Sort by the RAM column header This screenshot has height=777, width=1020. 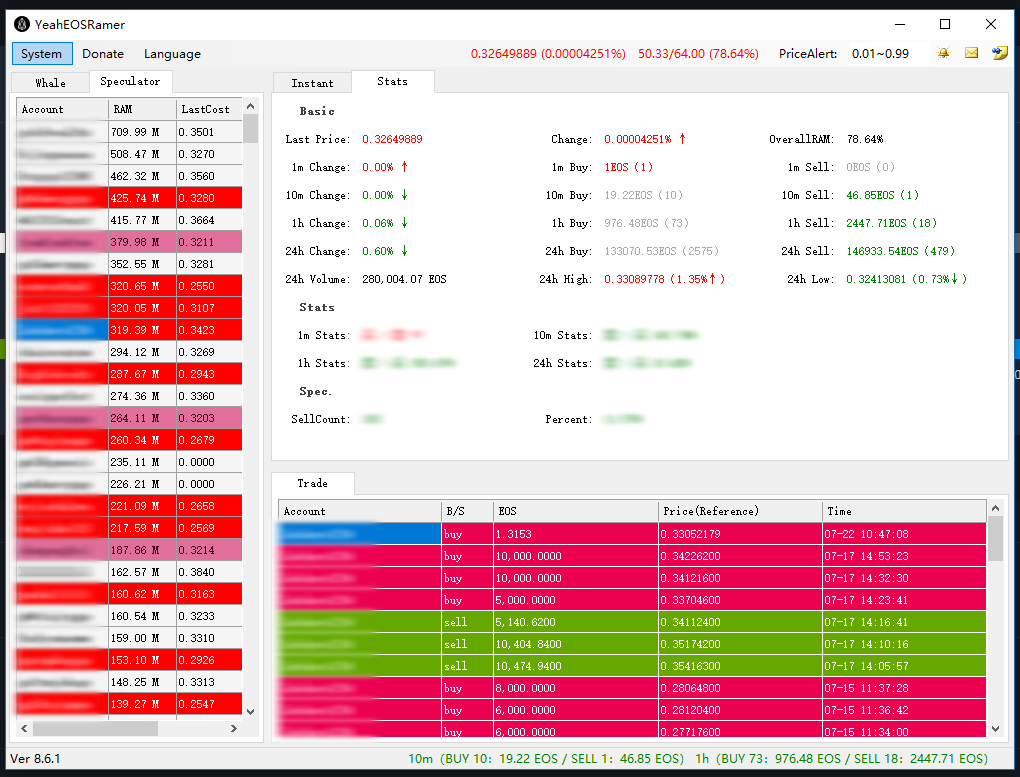click(x=142, y=109)
